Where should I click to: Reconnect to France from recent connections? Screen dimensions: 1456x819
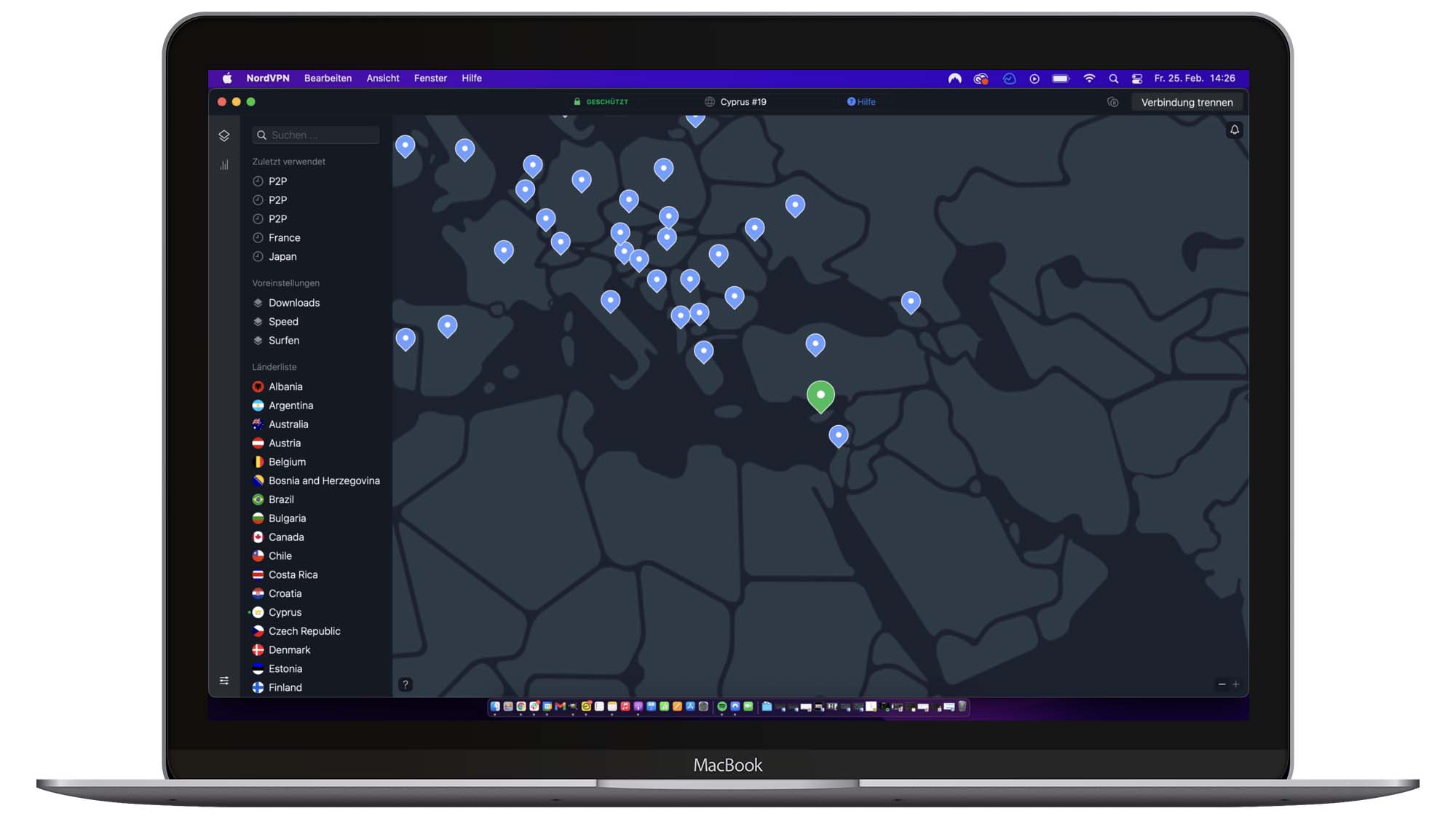285,237
